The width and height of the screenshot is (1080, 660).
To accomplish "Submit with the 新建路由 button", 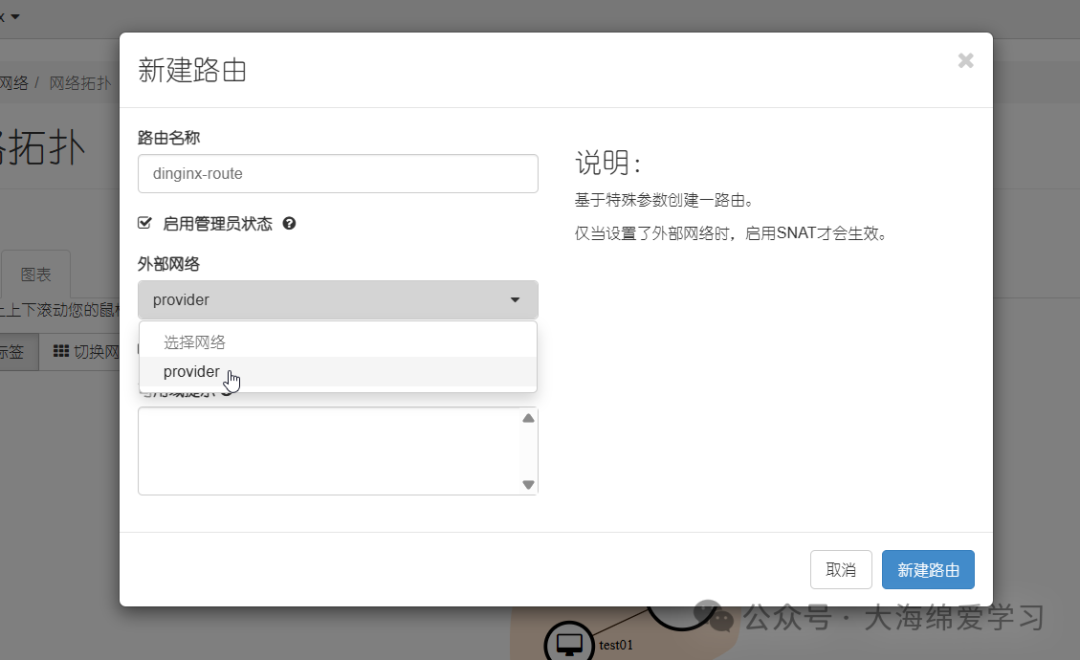I will 928,569.
